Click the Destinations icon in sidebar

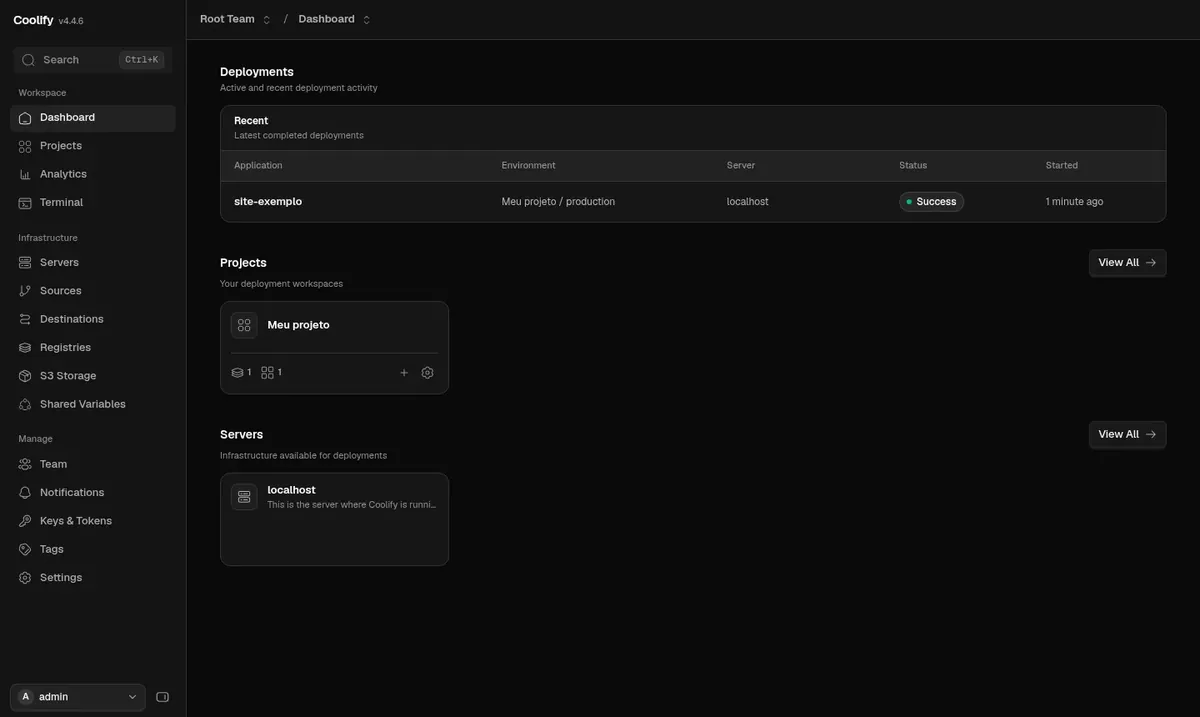coord(25,319)
